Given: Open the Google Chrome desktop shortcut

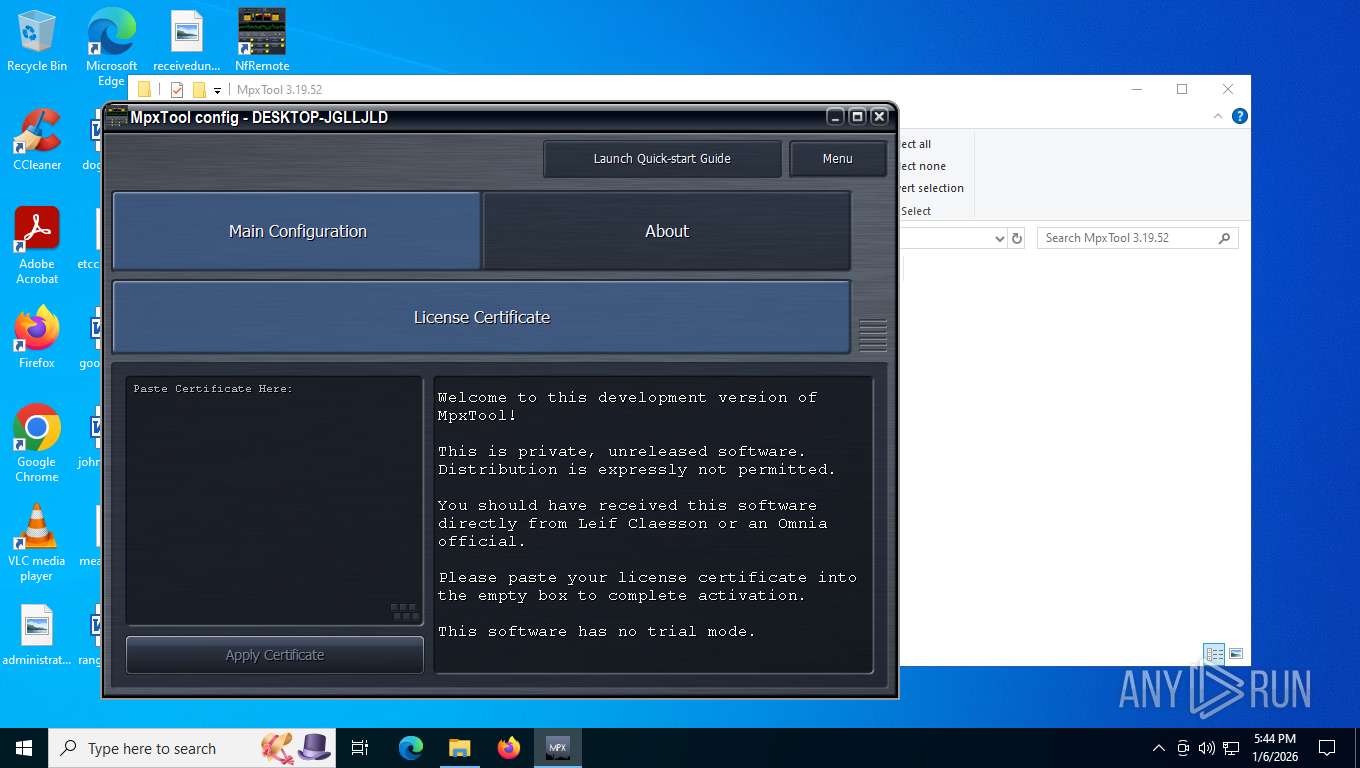Looking at the screenshot, I should pos(37,444).
